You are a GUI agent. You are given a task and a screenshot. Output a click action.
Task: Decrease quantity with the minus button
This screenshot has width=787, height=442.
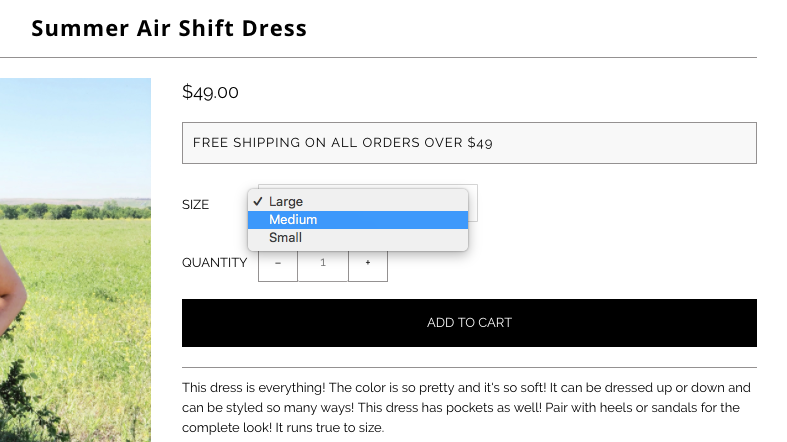pyautogui.click(x=278, y=263)
